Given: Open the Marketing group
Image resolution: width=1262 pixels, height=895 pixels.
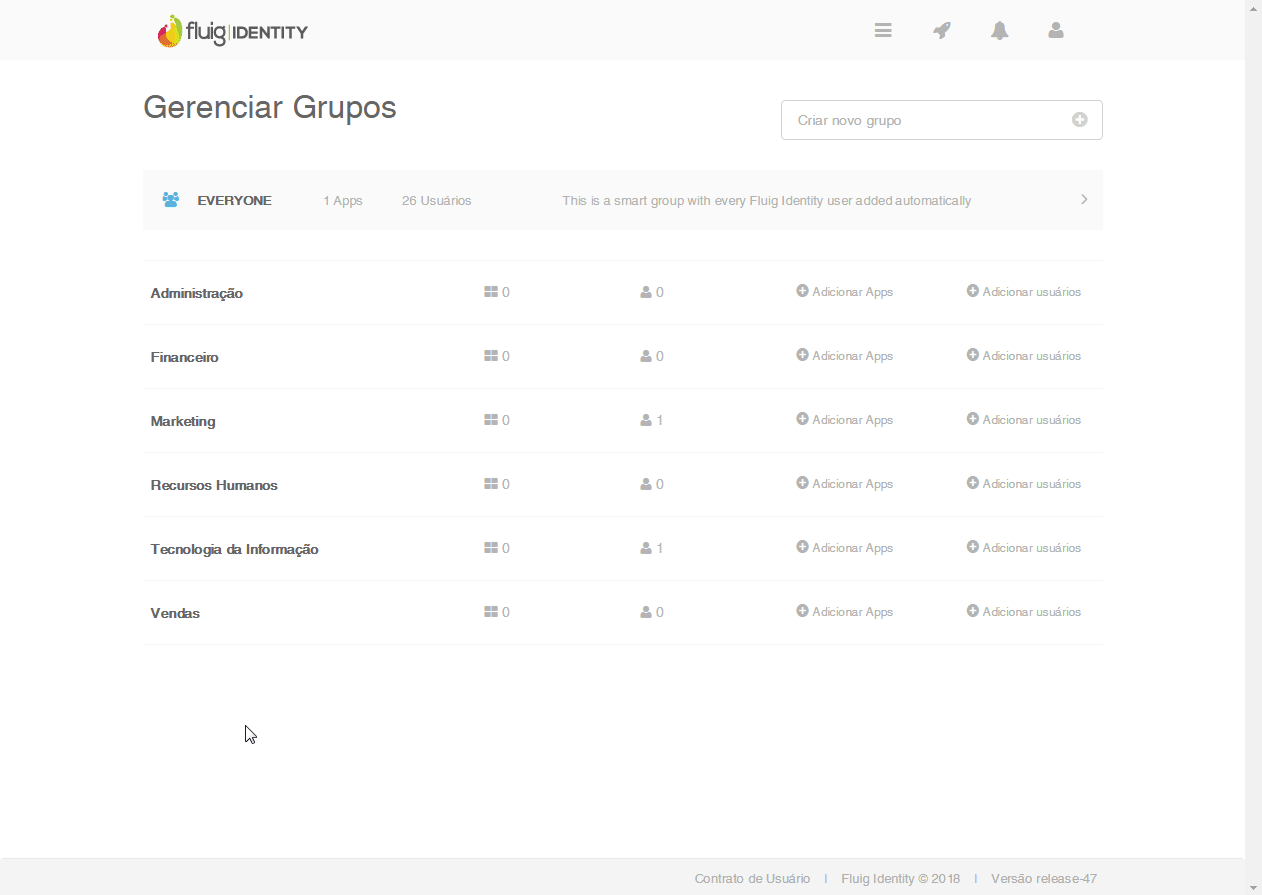Looking at the screenshot, I should point(183,421).
